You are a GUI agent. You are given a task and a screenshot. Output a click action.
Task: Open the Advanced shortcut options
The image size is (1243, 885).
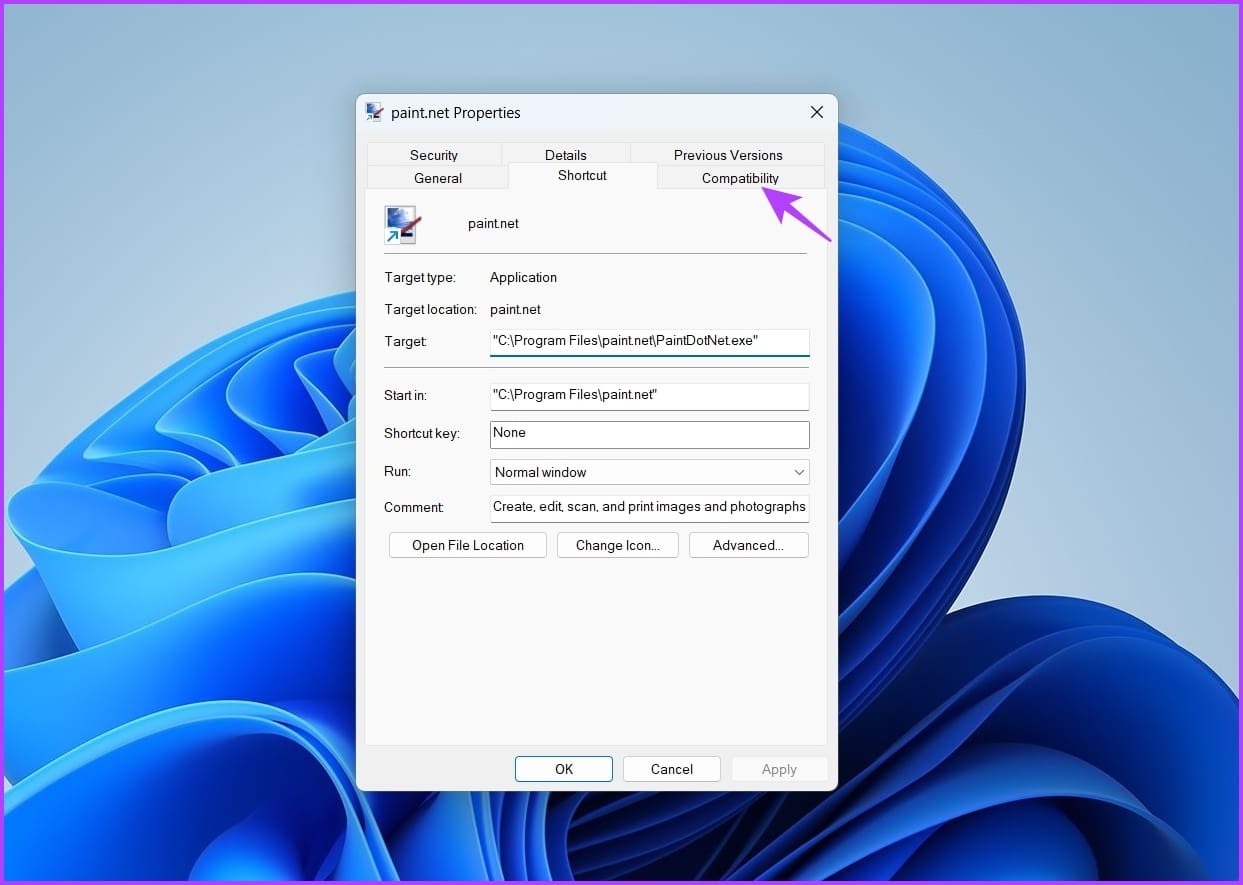pos(748,545)
